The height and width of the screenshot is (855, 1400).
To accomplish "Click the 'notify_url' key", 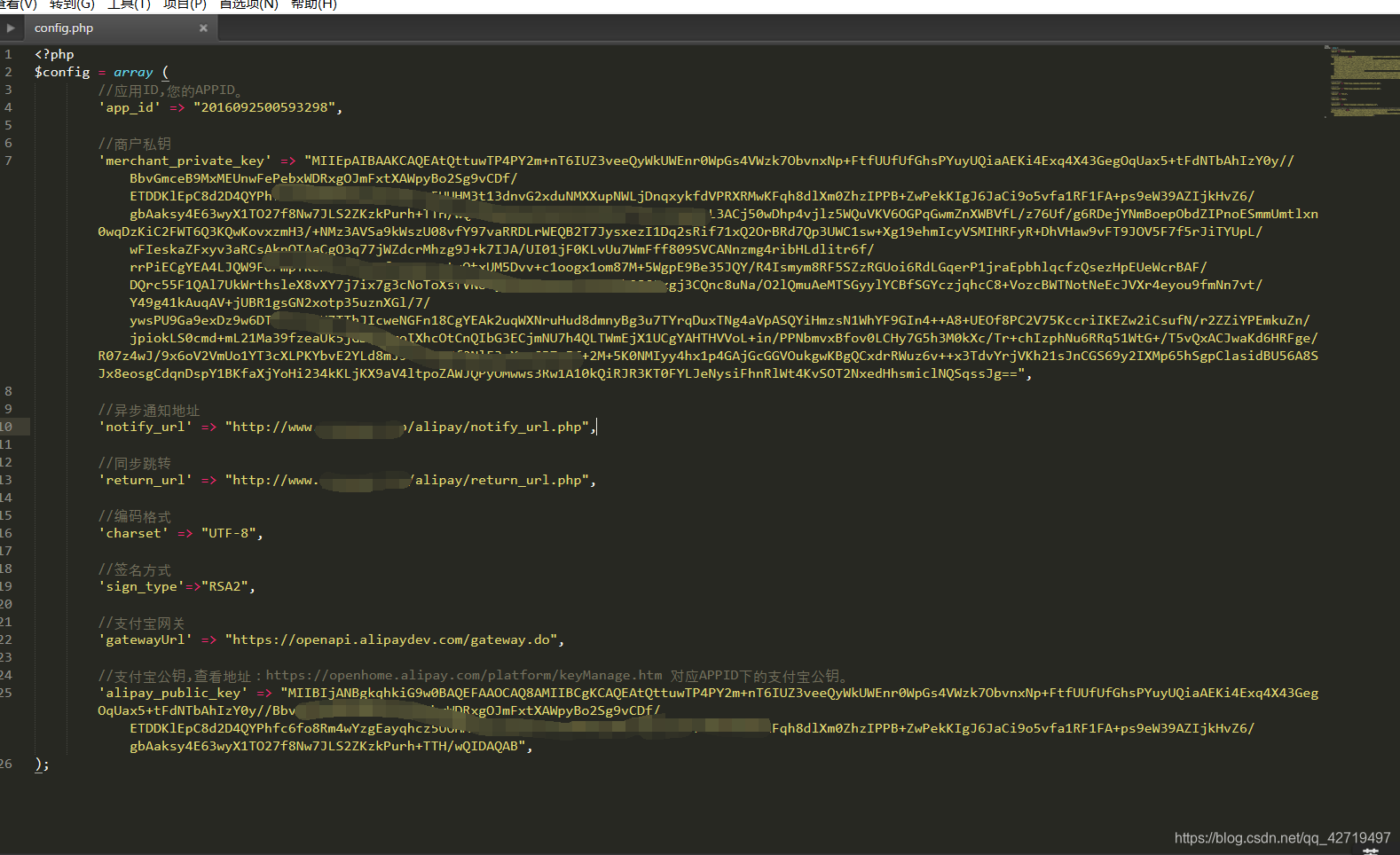I will pyautogui.click(x=146, y=427).
